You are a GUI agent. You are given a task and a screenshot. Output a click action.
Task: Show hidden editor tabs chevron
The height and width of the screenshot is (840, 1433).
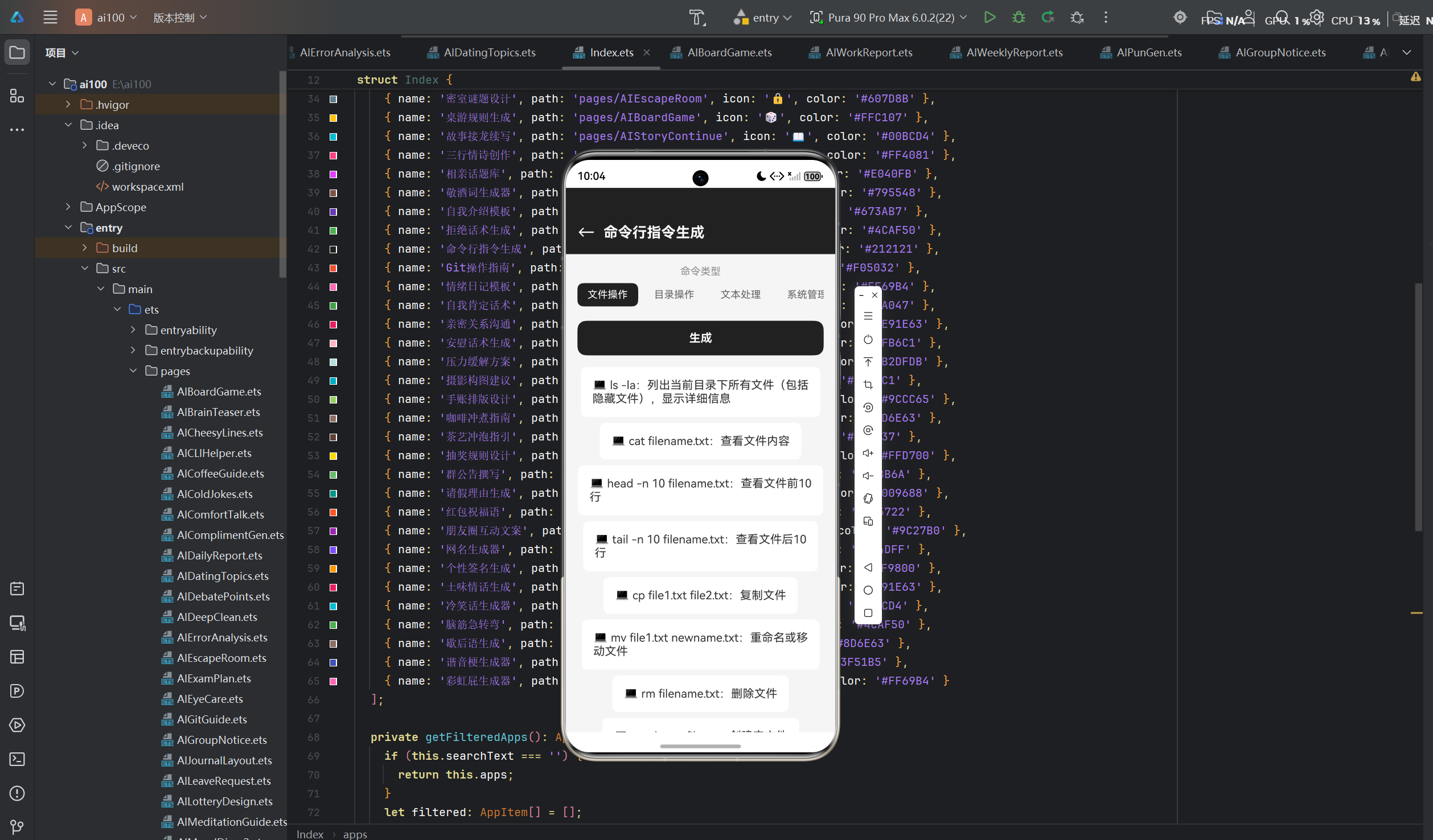pos(1406,52)
